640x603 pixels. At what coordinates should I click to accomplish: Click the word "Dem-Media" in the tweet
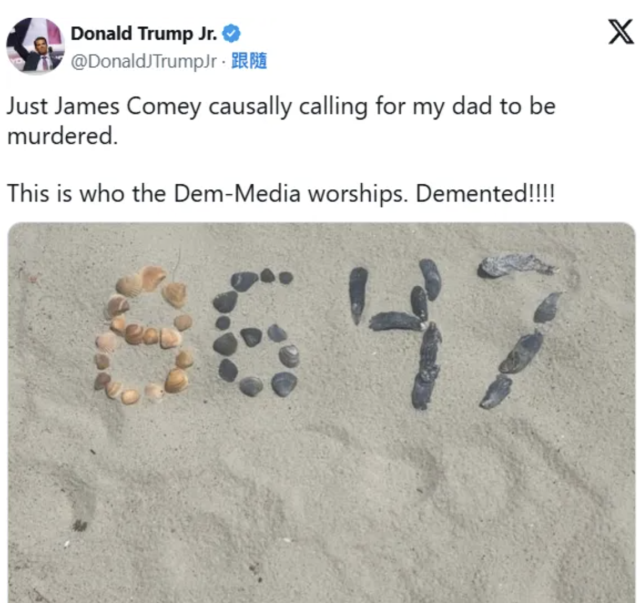pos(237,193)
